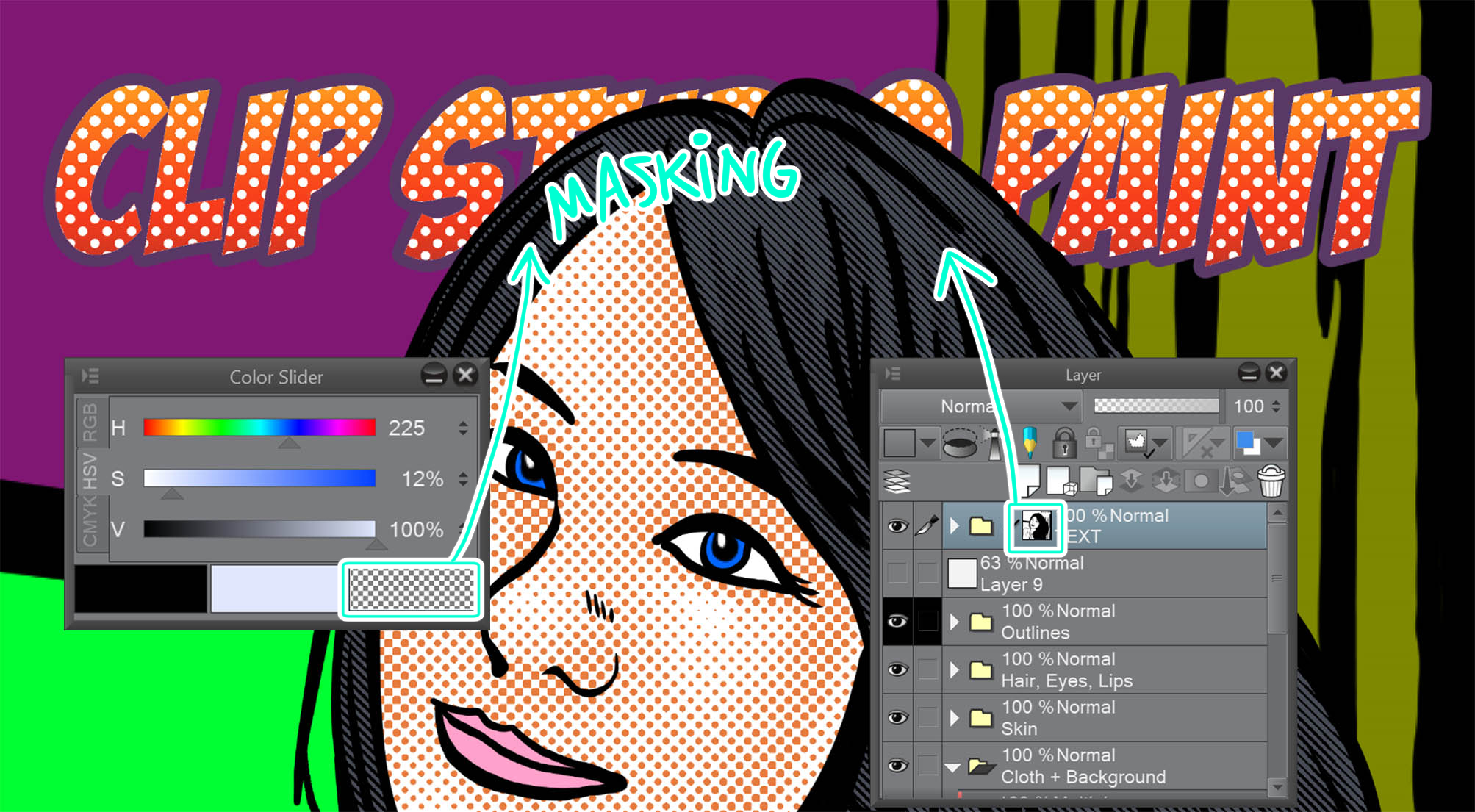Click the Hair, Eyes, Lips folder icon
Viewport: 1475px width, 812px height.
(980, 670)
